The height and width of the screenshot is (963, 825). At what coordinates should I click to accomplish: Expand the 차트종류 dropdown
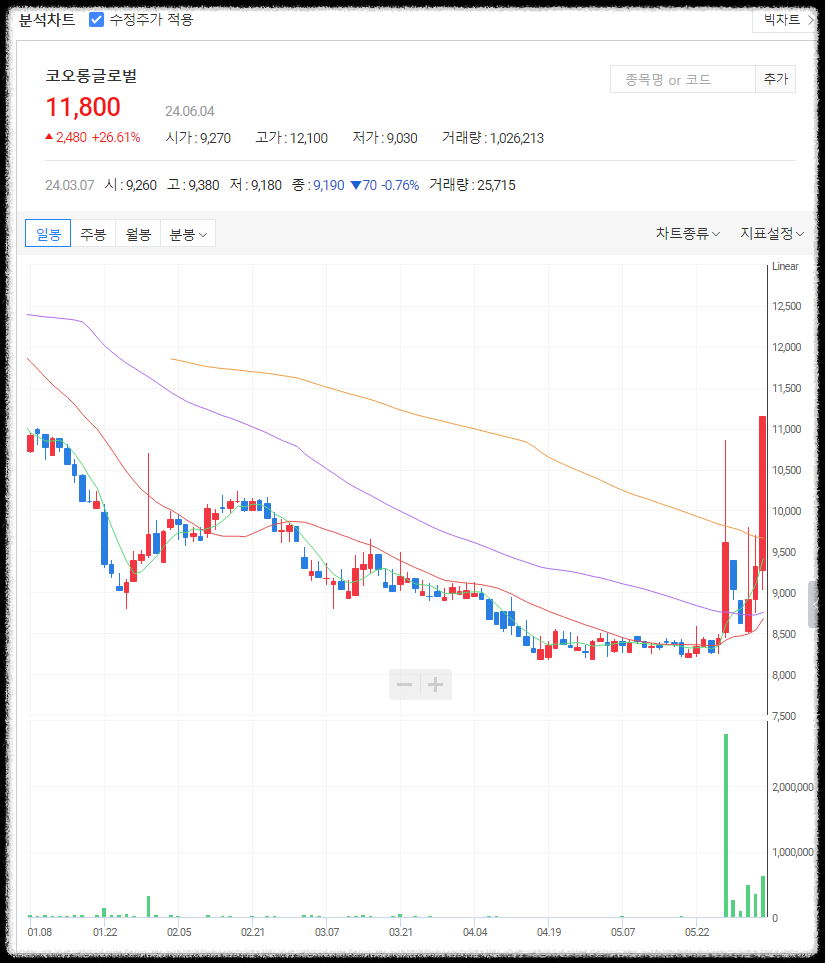click(687, 233)
